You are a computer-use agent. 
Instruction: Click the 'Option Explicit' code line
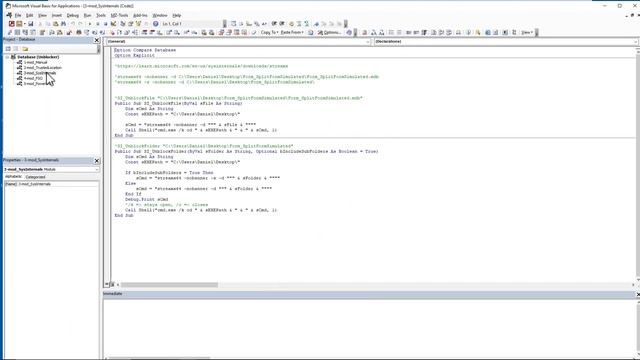pos(134,56)
